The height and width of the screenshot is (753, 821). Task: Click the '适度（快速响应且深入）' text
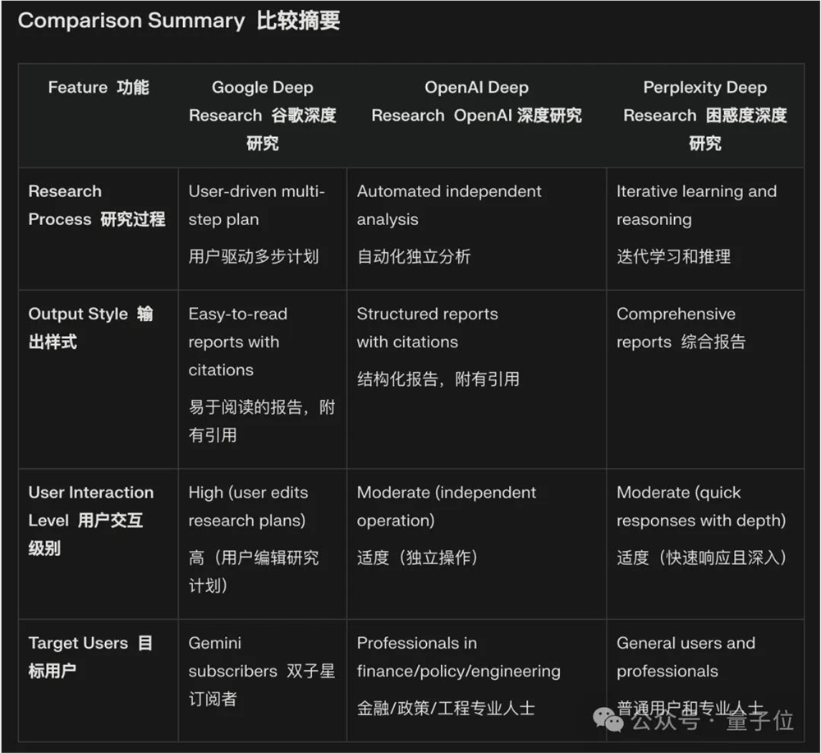coord(701,558)
